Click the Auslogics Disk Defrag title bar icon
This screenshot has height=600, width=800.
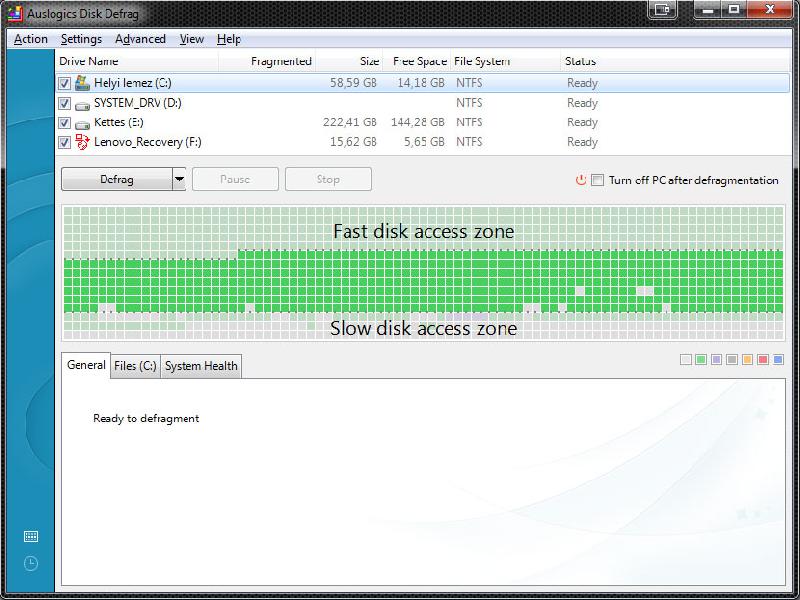click(x=15, y=14)
